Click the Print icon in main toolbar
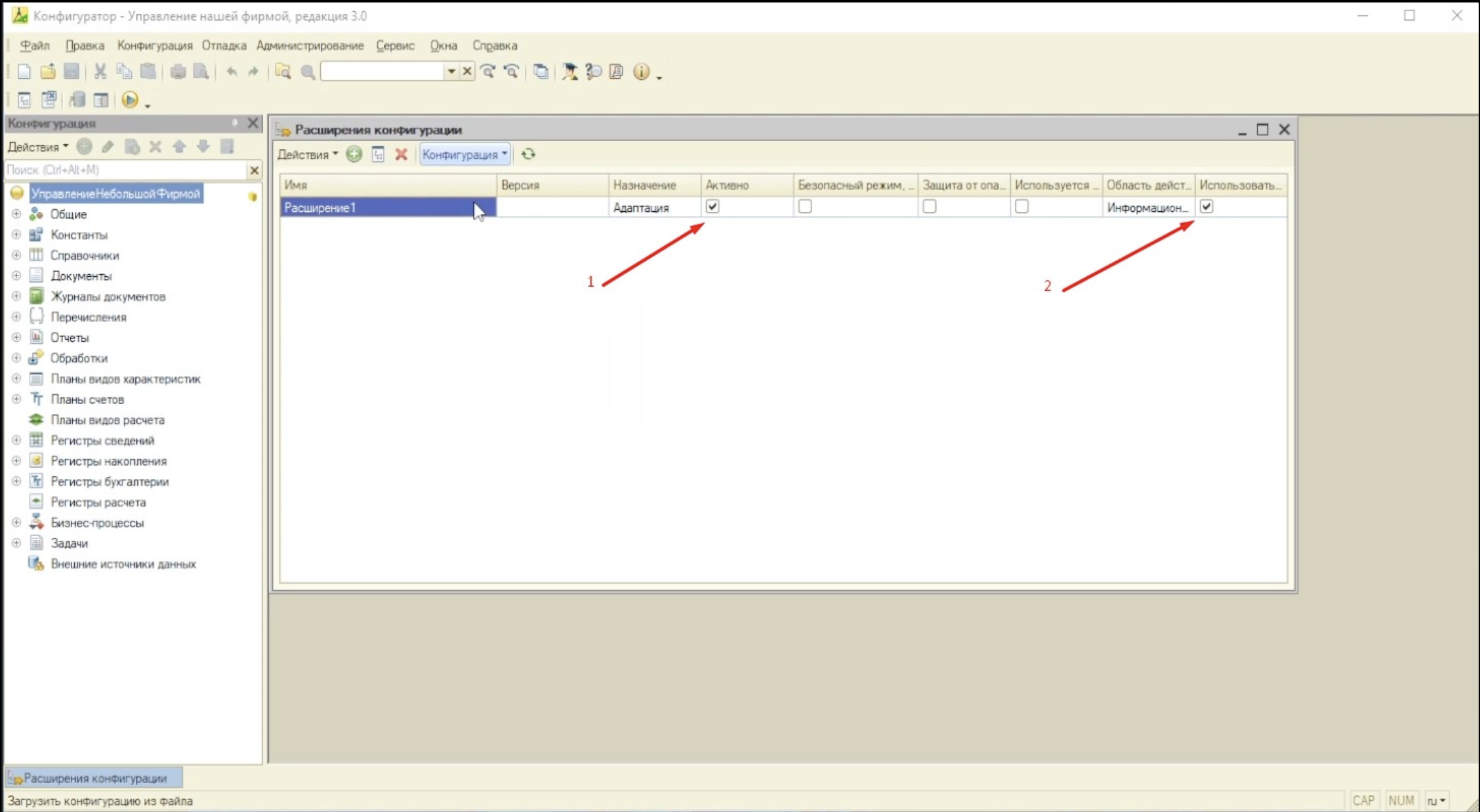This screenshot has width=1480, height=812. click(x=178, y=71)
